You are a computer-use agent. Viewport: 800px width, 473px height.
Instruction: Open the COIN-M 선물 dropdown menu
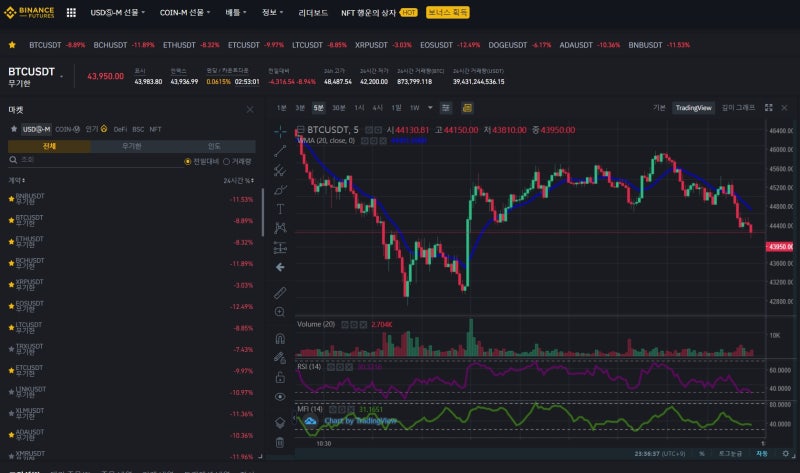coord(185,12)
